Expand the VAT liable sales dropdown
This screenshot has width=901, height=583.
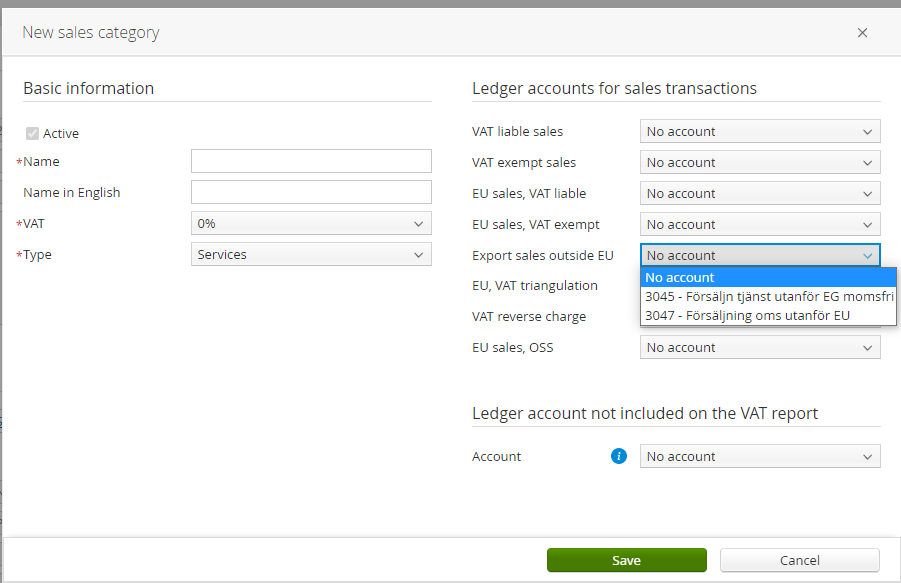tap(760, 131)
